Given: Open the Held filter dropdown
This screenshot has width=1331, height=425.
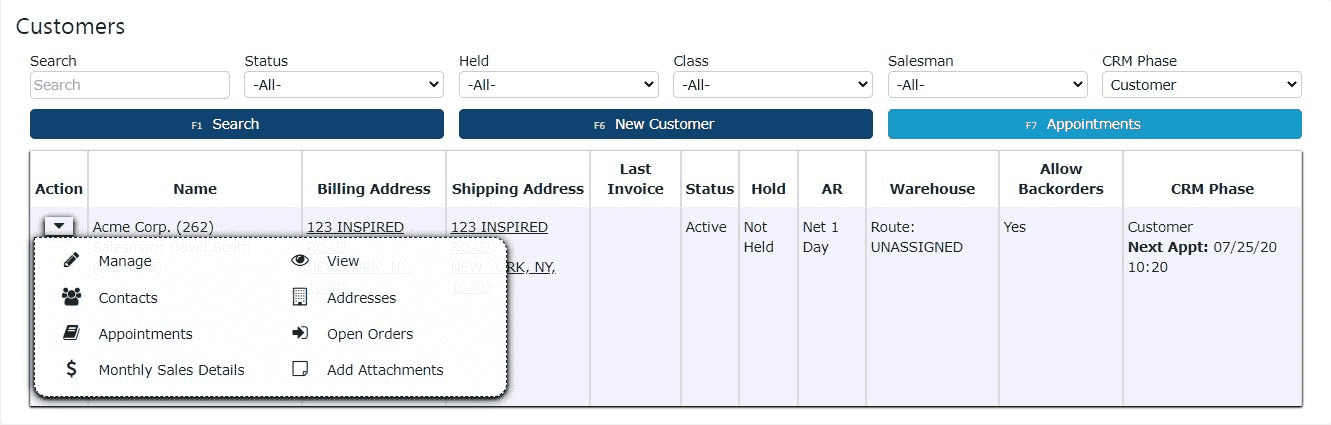Looking at the screenshot, I should click(x=558, y=85).
